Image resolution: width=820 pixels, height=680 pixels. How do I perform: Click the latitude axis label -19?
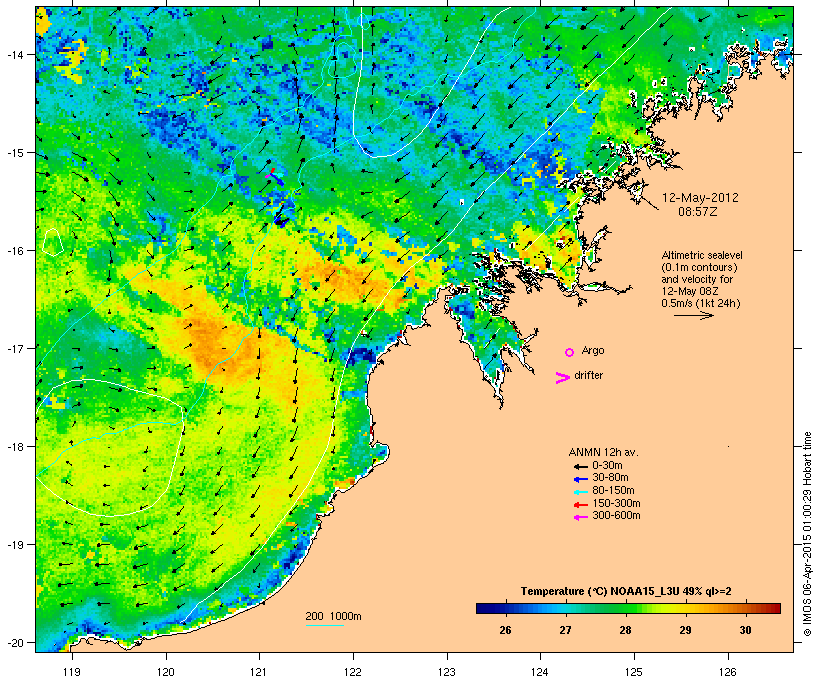[14, 545]
